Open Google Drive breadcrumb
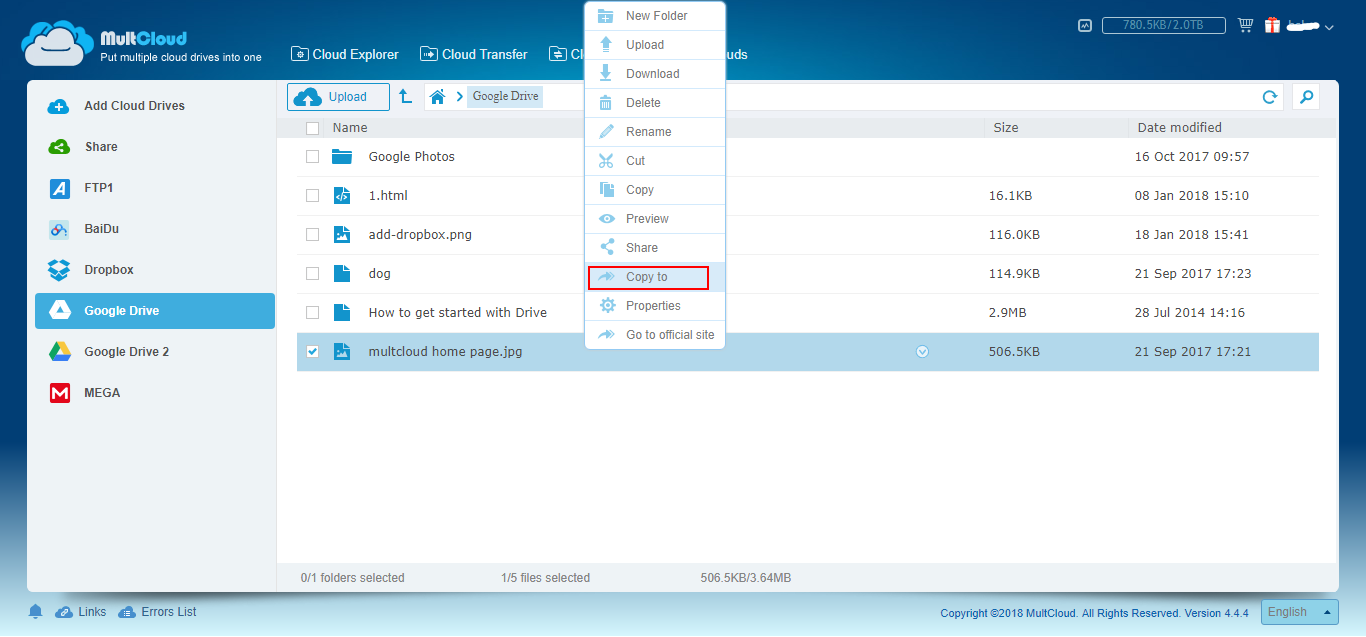 [x=505, y=97]
